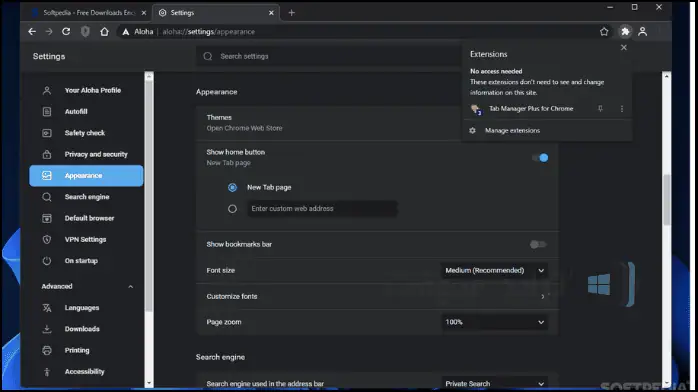
Task: Click the Aloha logo in address bar
Action: click(126, 32)
